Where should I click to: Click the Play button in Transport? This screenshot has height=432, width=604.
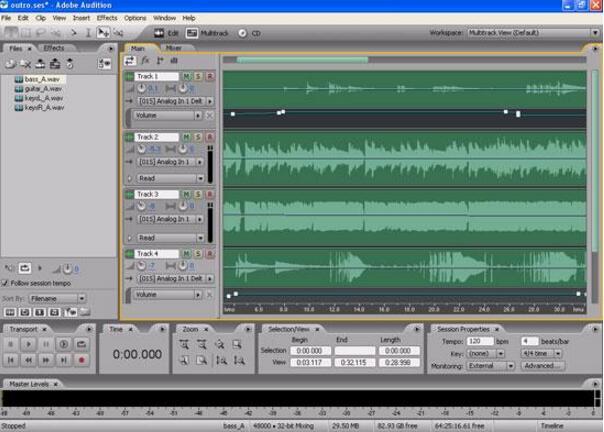coord(28,344)
